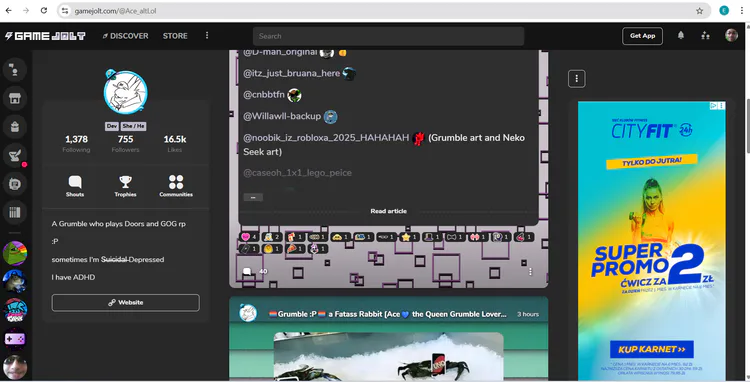View the Trophies section
This screenshot has width=750, height=382.
point(125,186)
